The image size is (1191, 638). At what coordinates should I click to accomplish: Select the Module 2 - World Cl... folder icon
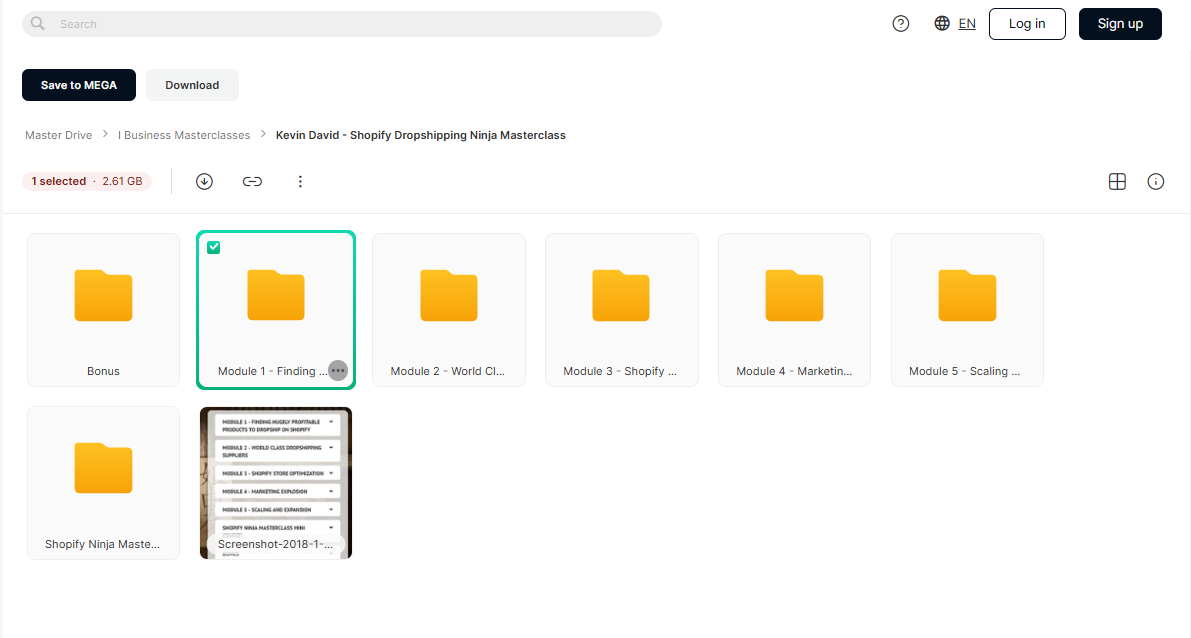pos(449,295)
